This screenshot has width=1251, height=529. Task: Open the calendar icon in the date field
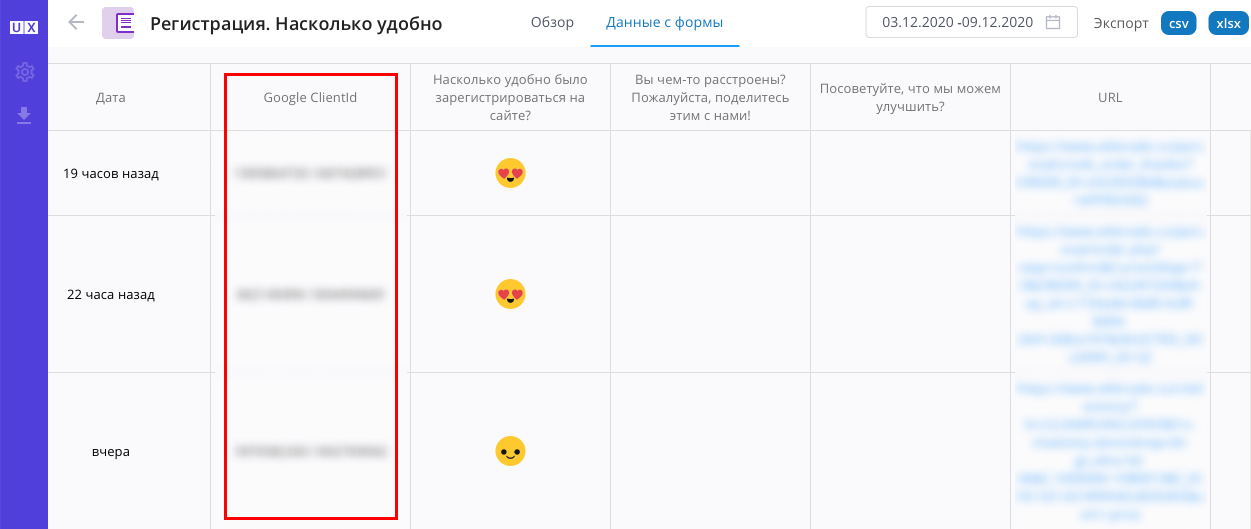coord(1053,22)
